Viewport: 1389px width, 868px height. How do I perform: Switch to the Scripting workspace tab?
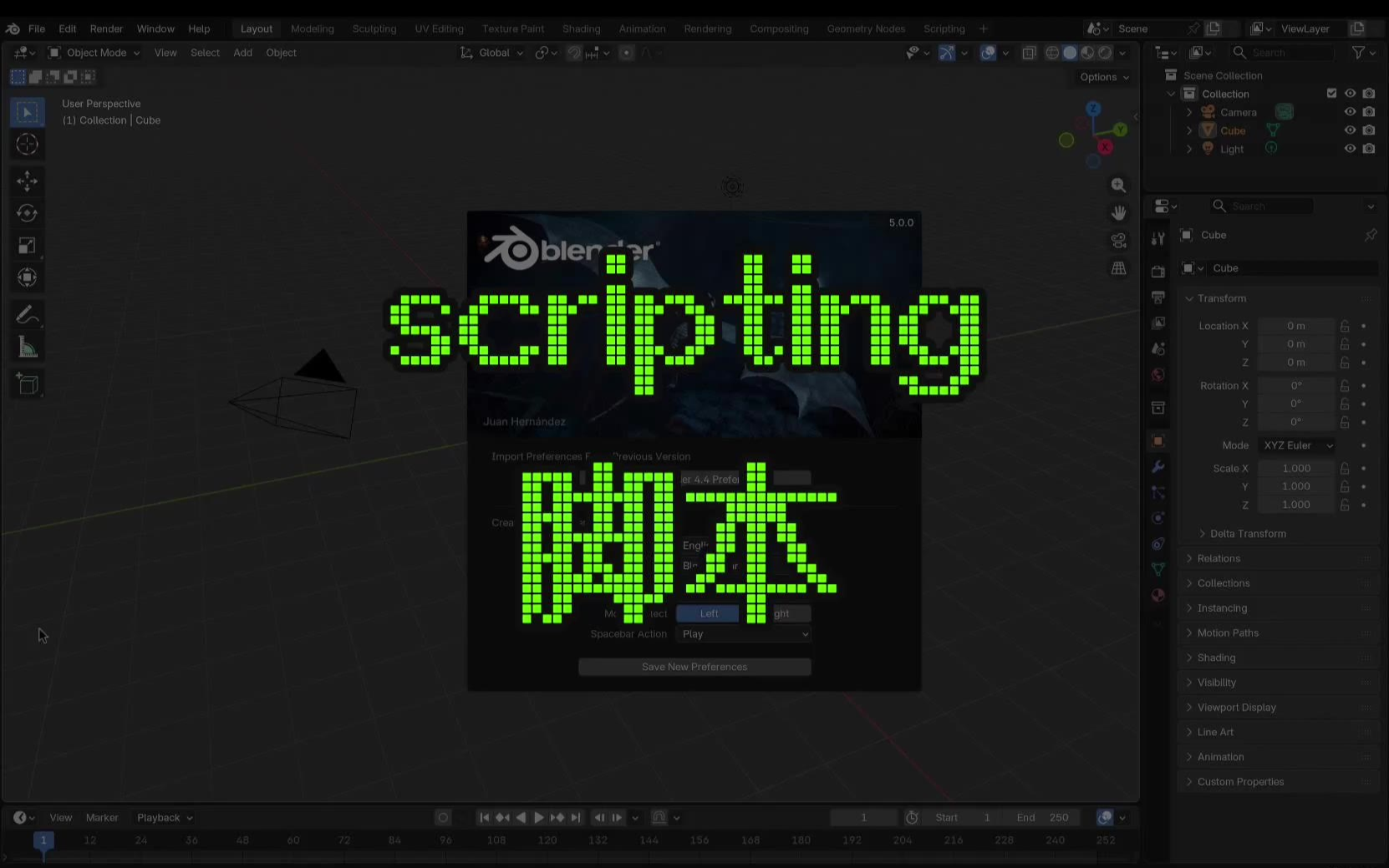coord(944,28)
